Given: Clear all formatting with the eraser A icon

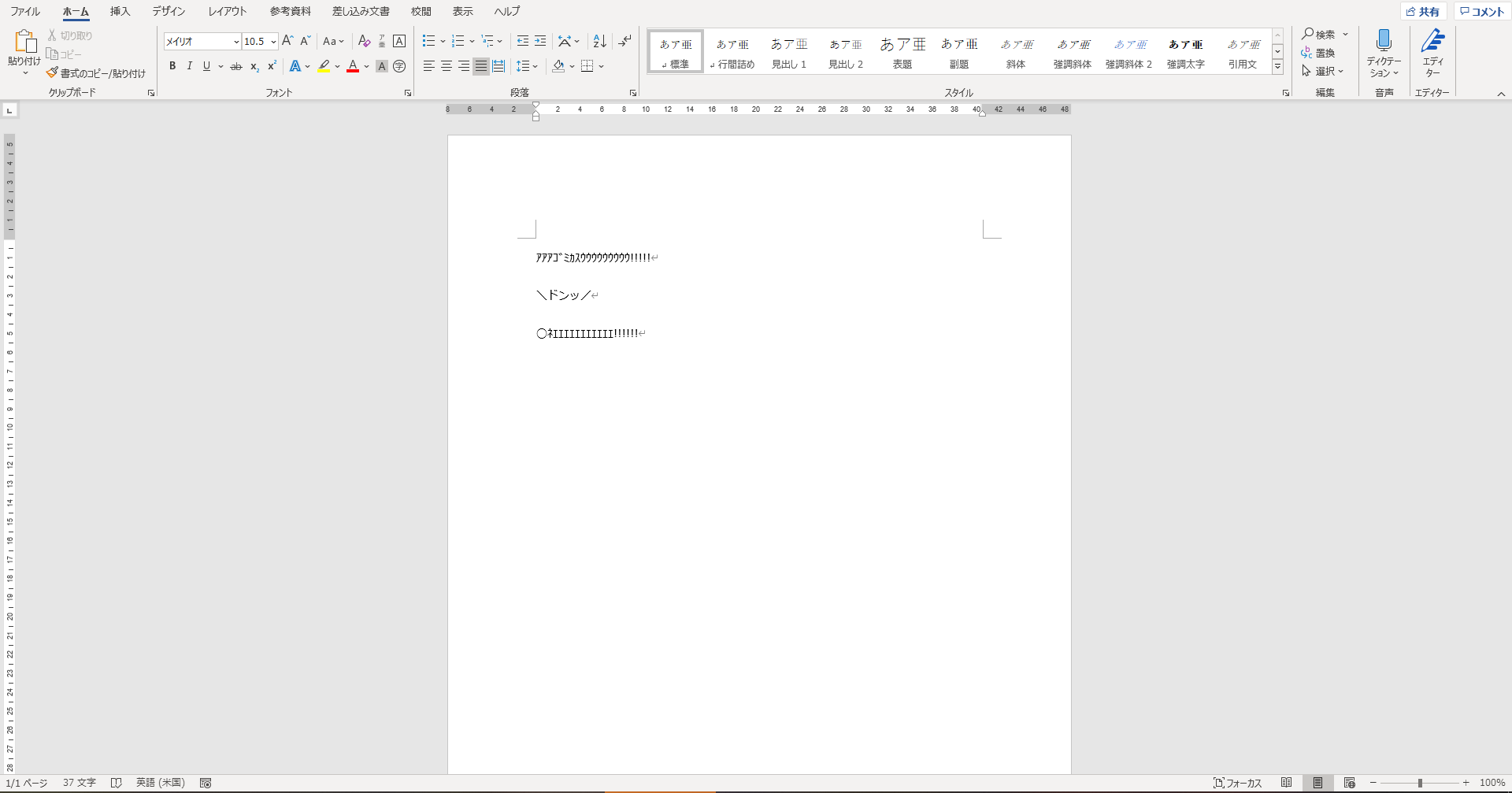Looking at the screenshot, I should click(364, 41).
